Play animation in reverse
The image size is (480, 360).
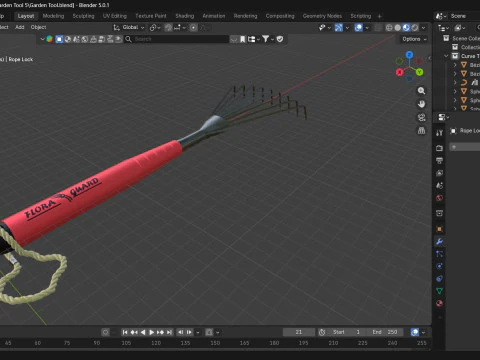click(x=143, y=332)
